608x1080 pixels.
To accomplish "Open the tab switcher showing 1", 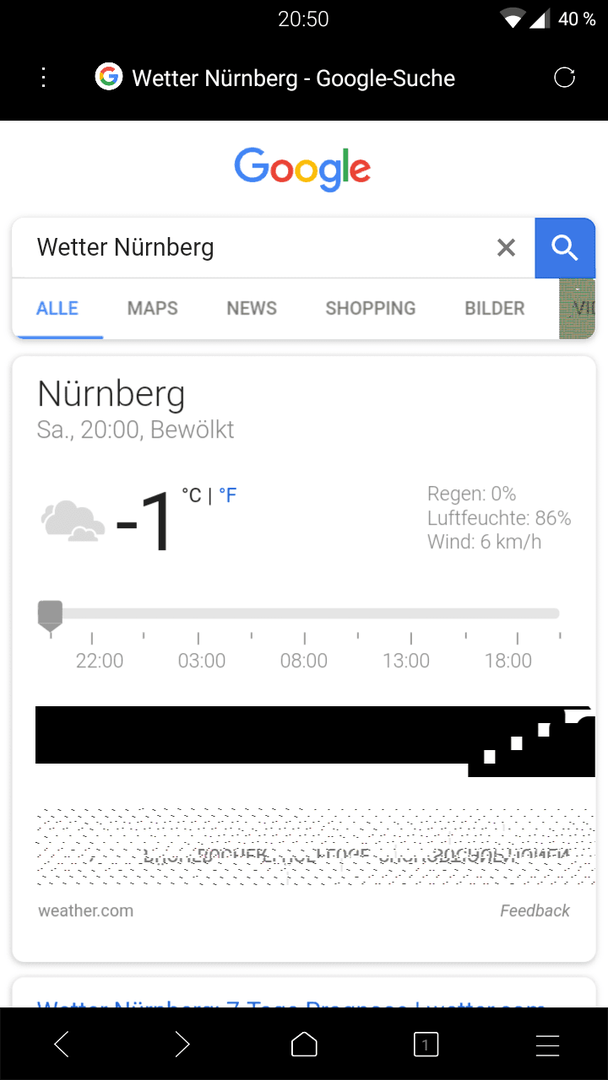I will coord(426,1044).
